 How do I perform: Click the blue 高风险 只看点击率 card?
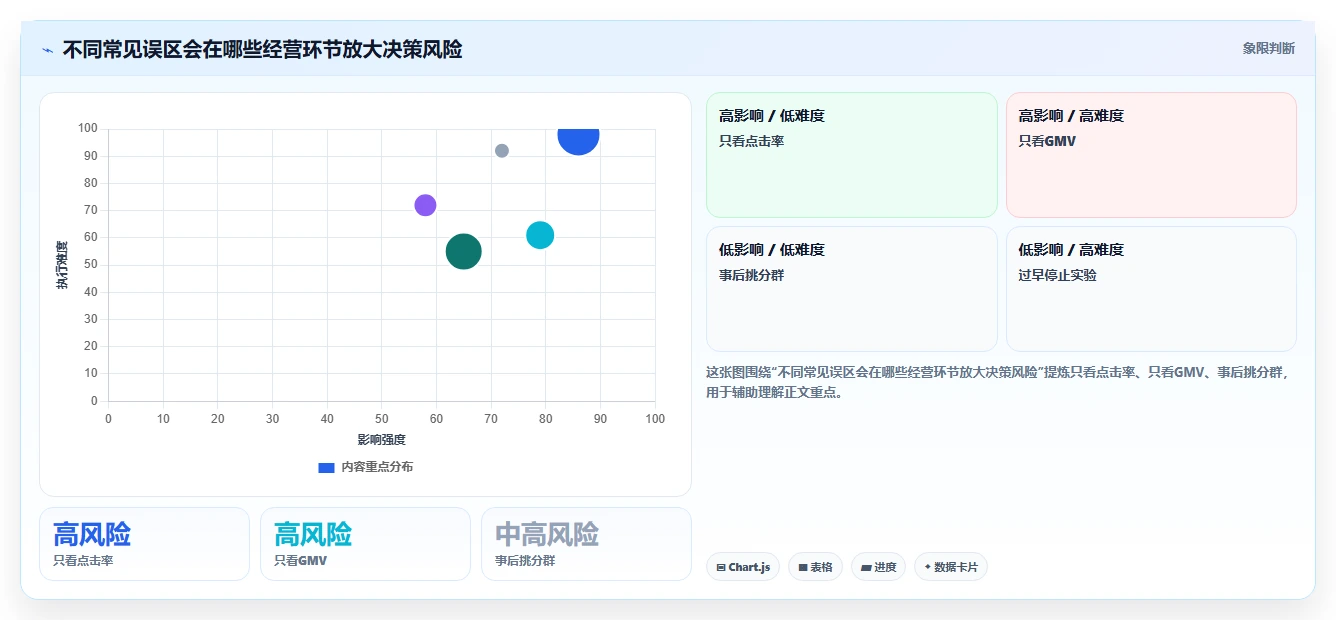click(x=144, y=544)
